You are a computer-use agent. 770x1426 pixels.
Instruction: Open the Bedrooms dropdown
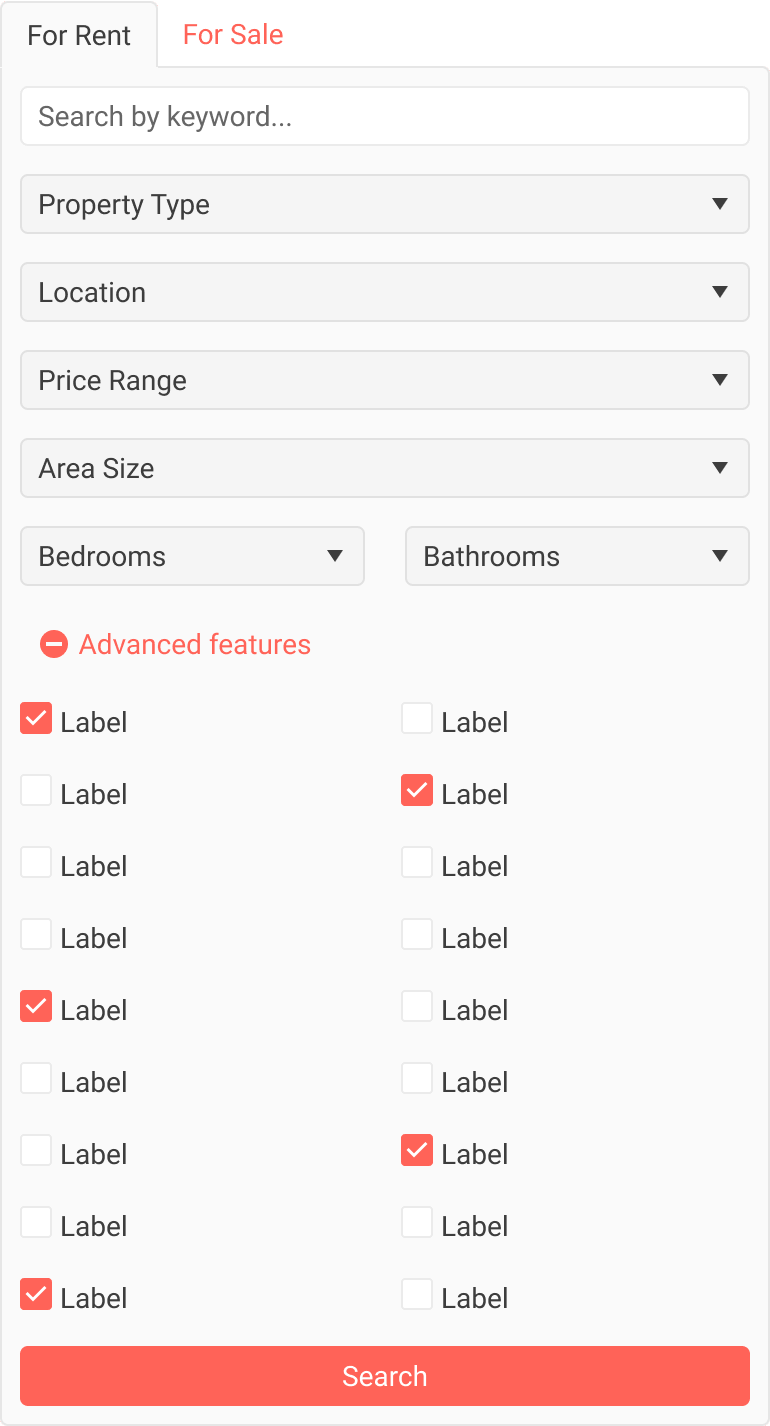192,556
